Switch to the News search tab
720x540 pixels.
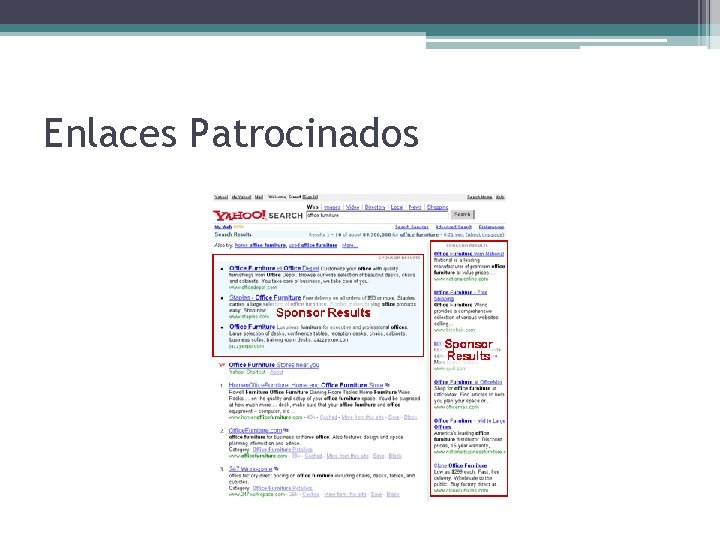click(415, 207)
